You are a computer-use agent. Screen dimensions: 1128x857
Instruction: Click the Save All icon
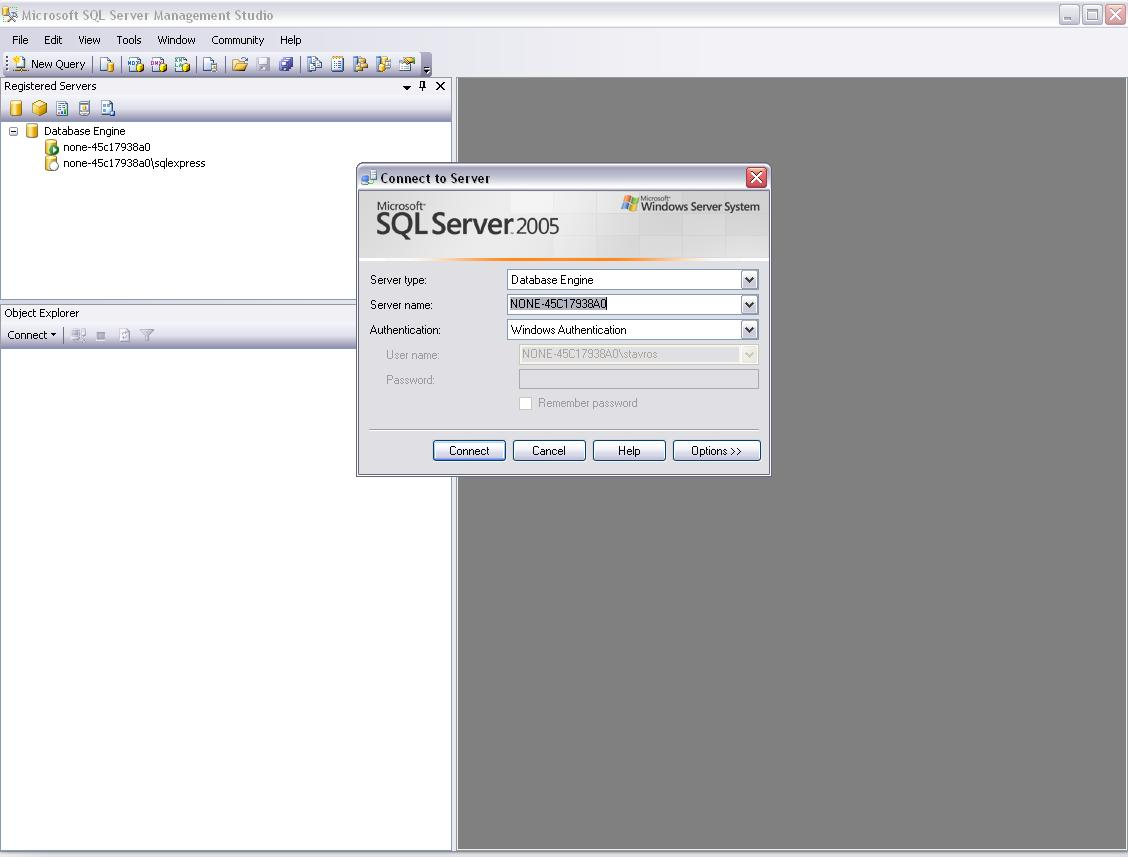tap(286, 65)
